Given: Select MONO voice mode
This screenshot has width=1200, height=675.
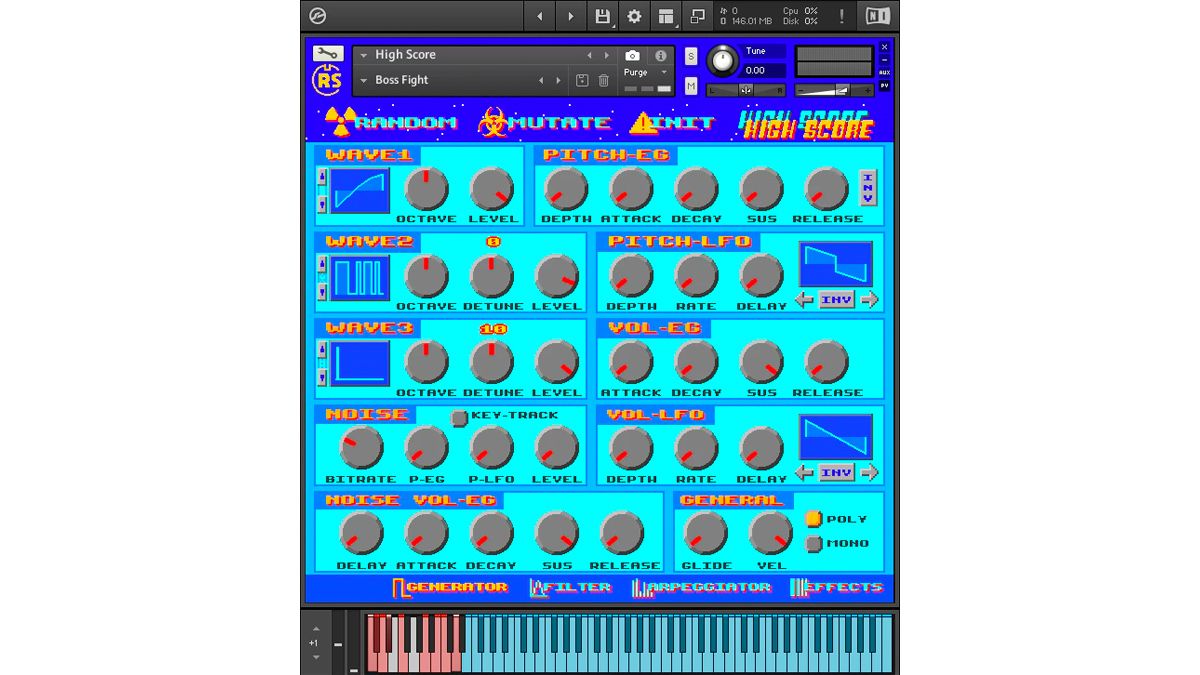Looking at the screenshot, I should point(814,544).
